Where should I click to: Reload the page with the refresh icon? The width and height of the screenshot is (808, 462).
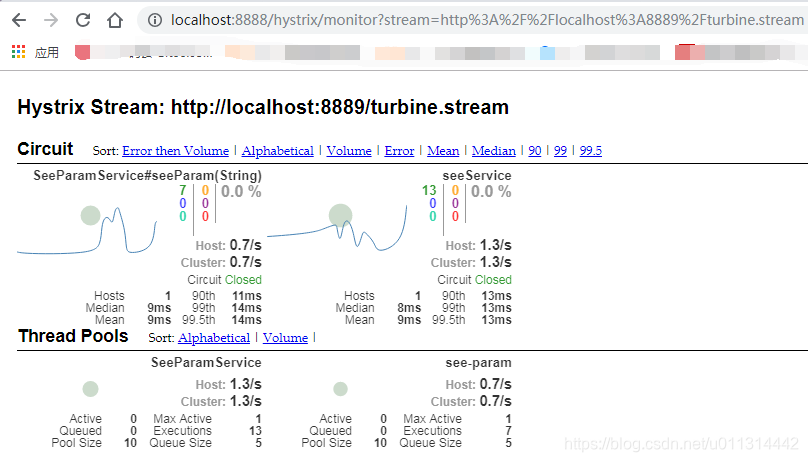(x=83, y=20)
